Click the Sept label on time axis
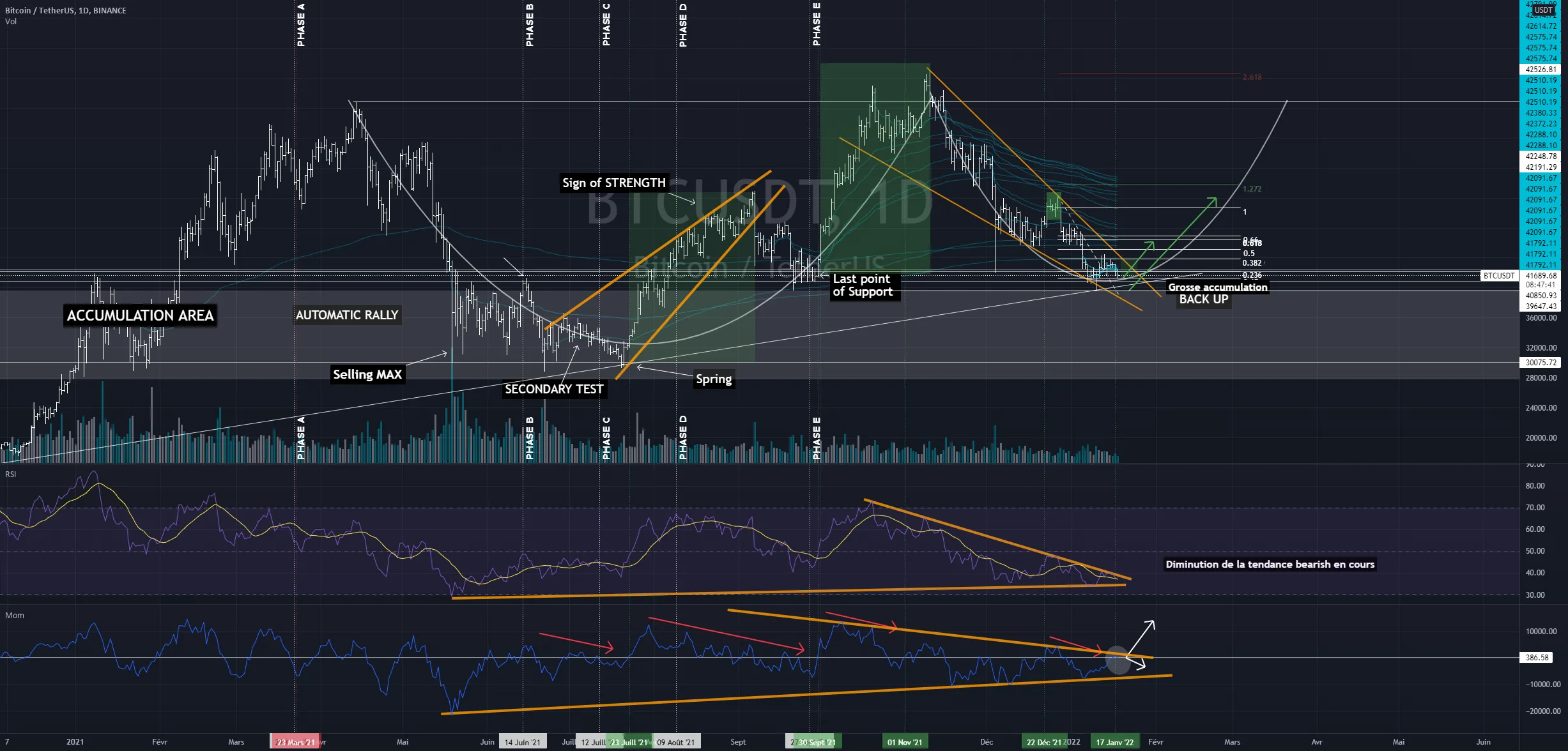1568x751 pixels. 738,742
